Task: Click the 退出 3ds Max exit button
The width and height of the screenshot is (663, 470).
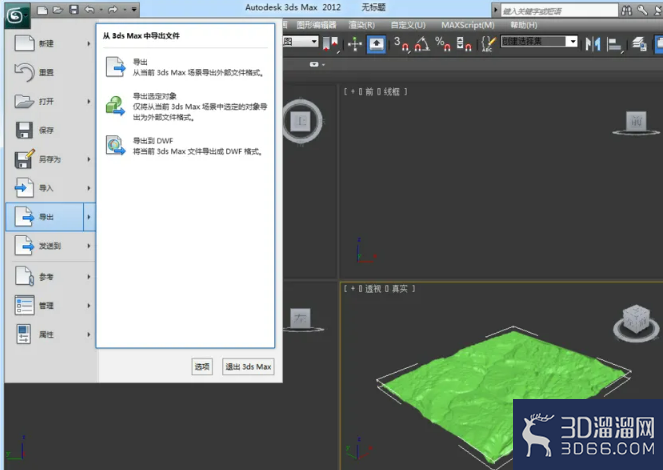Action: [x=248, y=366]
